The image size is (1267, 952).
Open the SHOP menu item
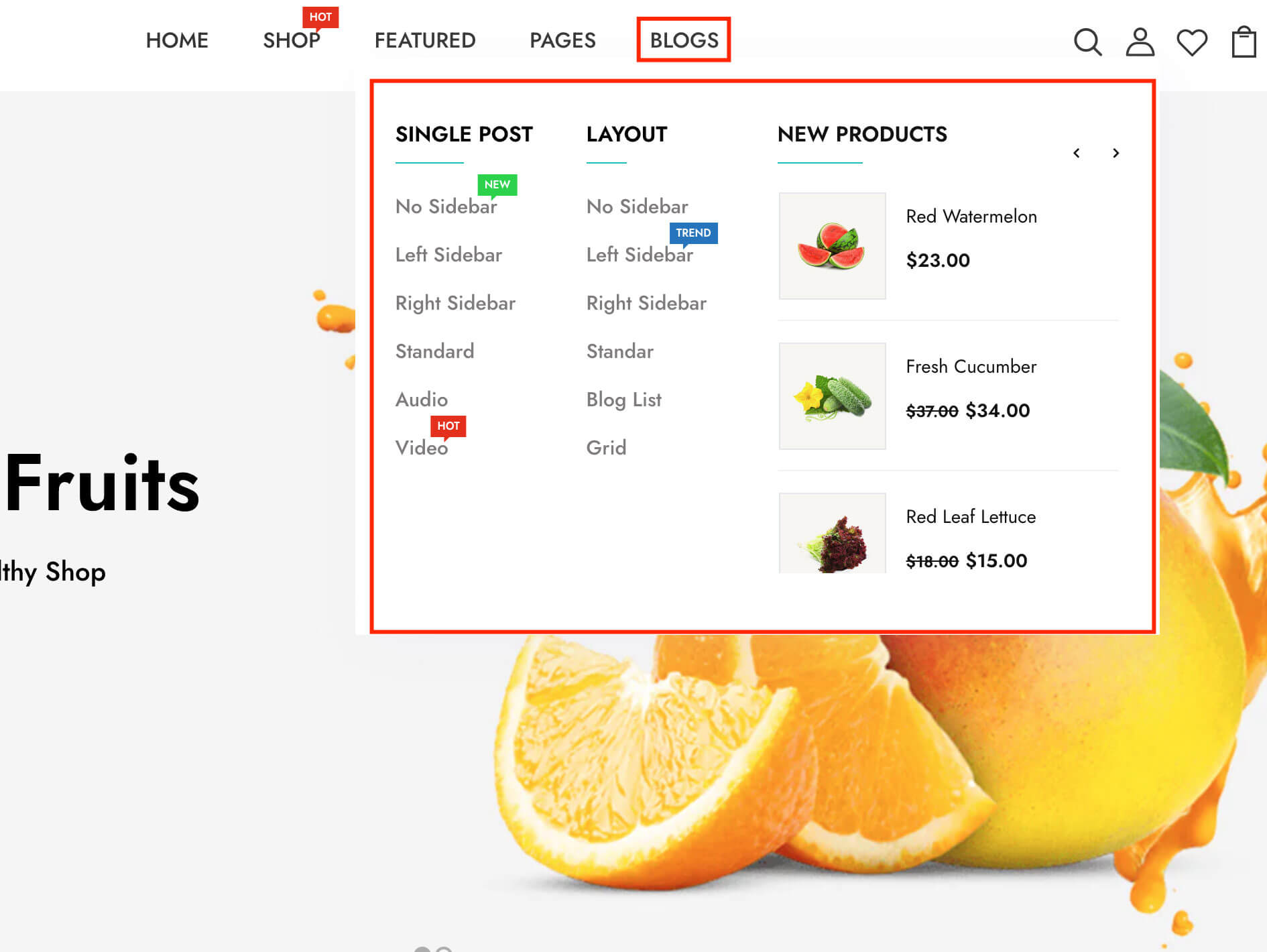[292, 40]
